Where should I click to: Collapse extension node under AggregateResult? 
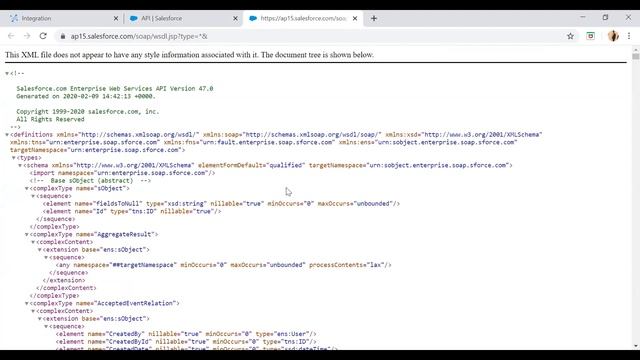pos(40,250)
